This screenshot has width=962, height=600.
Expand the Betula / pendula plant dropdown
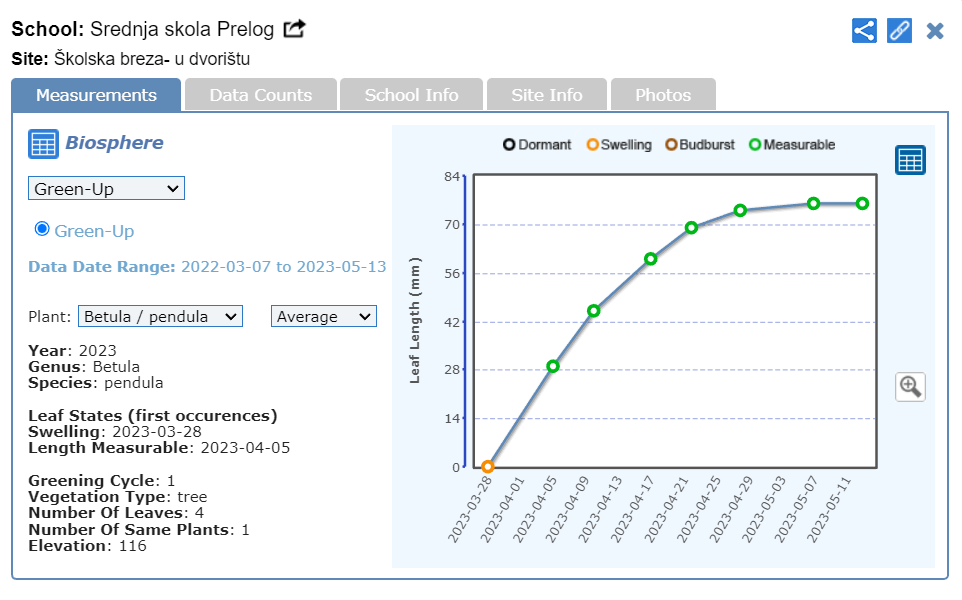tap(160, 316)
